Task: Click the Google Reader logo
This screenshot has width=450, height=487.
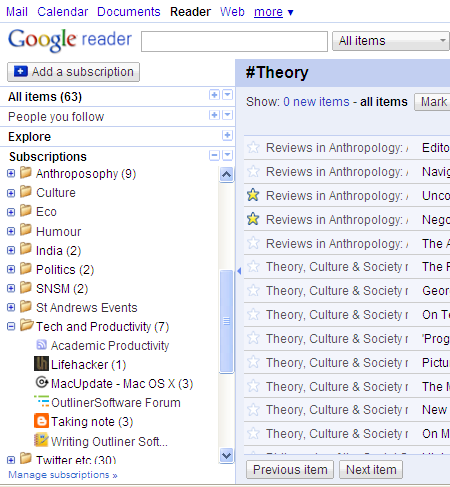Action: pyautogui.click(x=70, y=40)
